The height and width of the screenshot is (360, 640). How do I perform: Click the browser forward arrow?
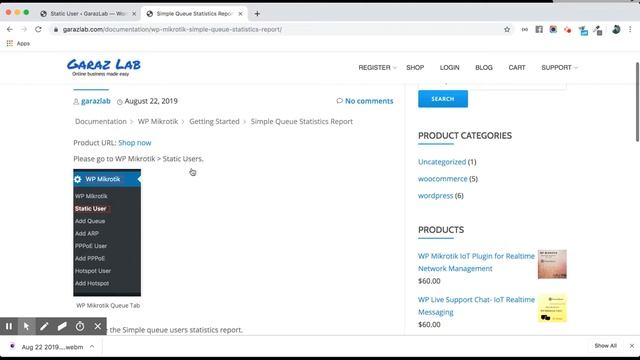[x=24, y=29]
